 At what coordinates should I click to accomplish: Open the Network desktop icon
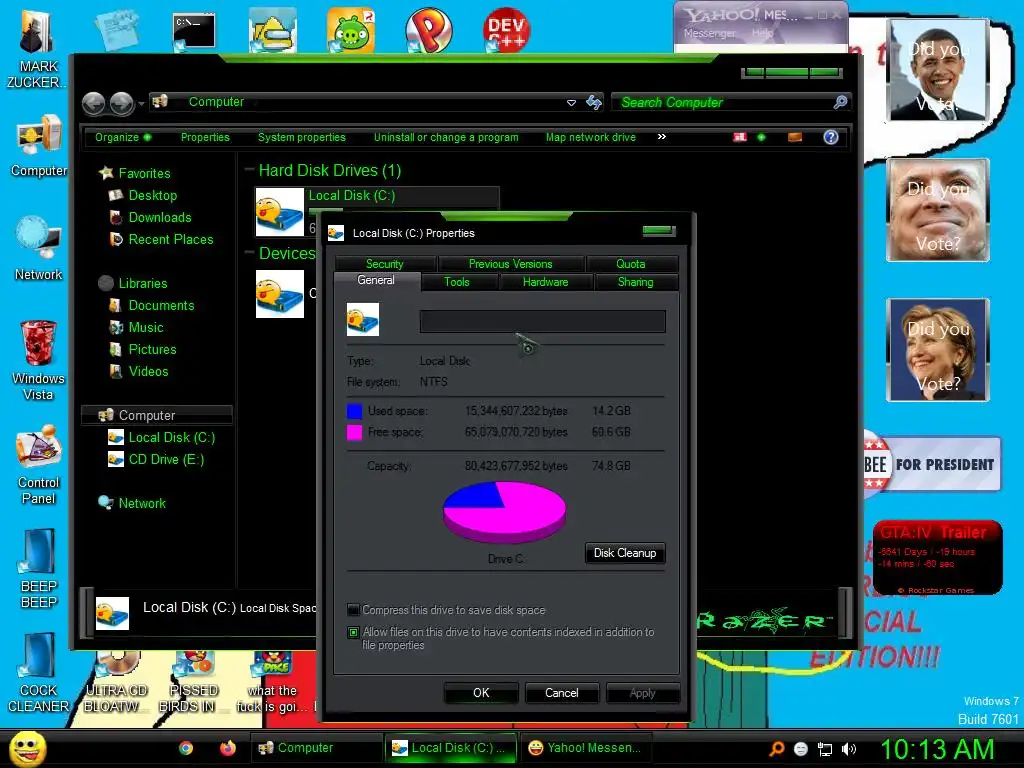click(39, 248)
